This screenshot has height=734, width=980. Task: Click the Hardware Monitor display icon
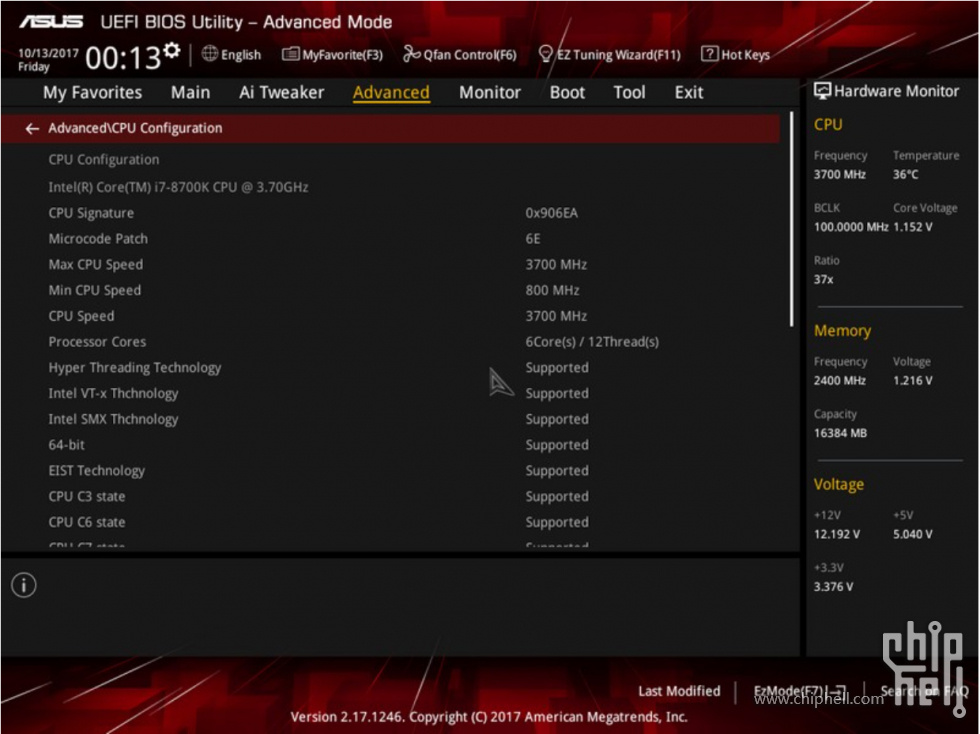[822, 91]
